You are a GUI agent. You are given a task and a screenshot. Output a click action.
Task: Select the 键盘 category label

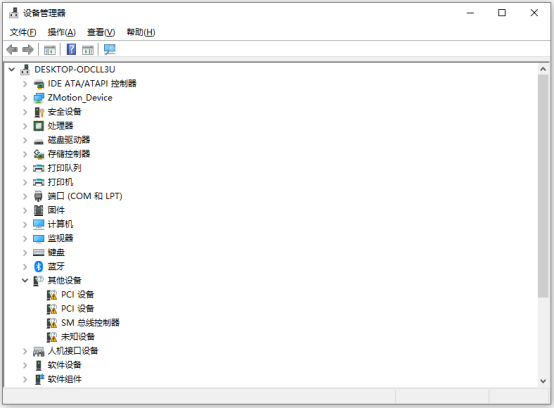pos(56,252)
